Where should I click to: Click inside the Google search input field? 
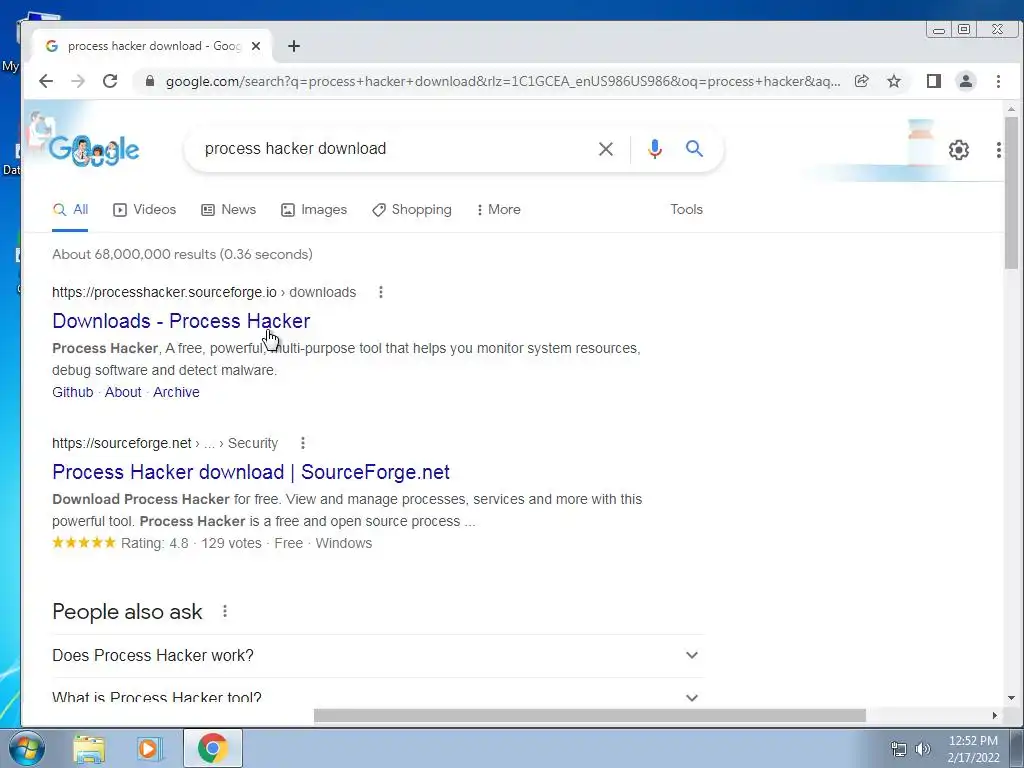click(x=392, y=149)
